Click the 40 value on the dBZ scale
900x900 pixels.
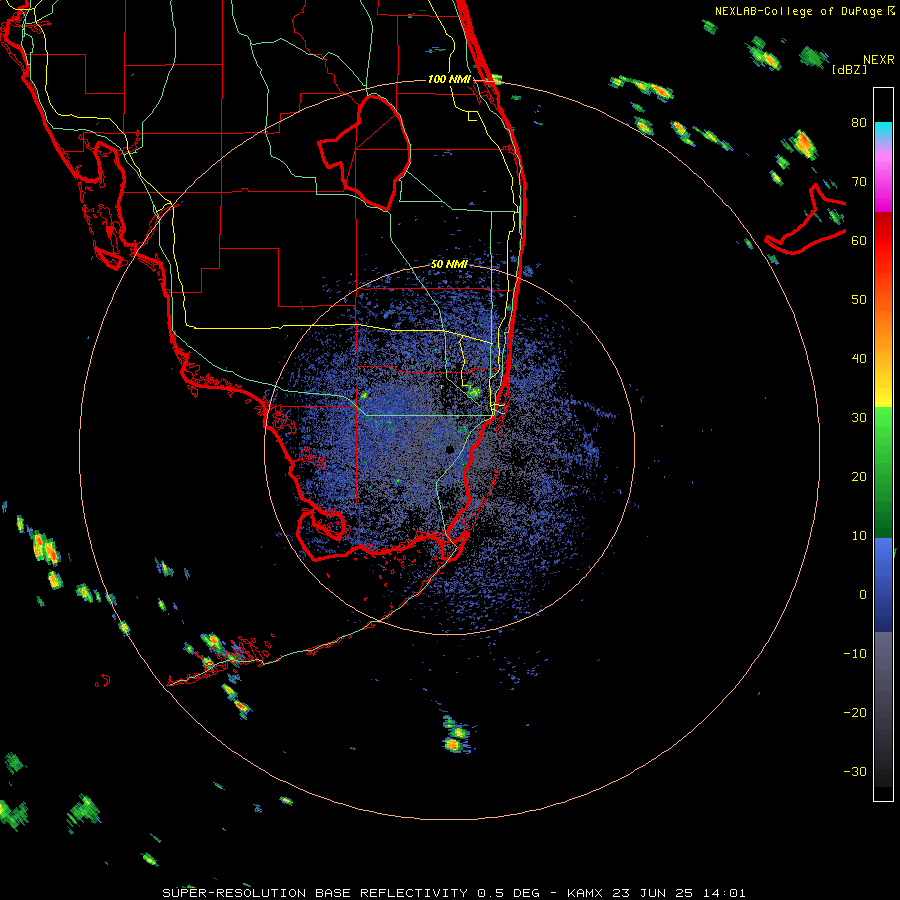click(x=859, y=359)
